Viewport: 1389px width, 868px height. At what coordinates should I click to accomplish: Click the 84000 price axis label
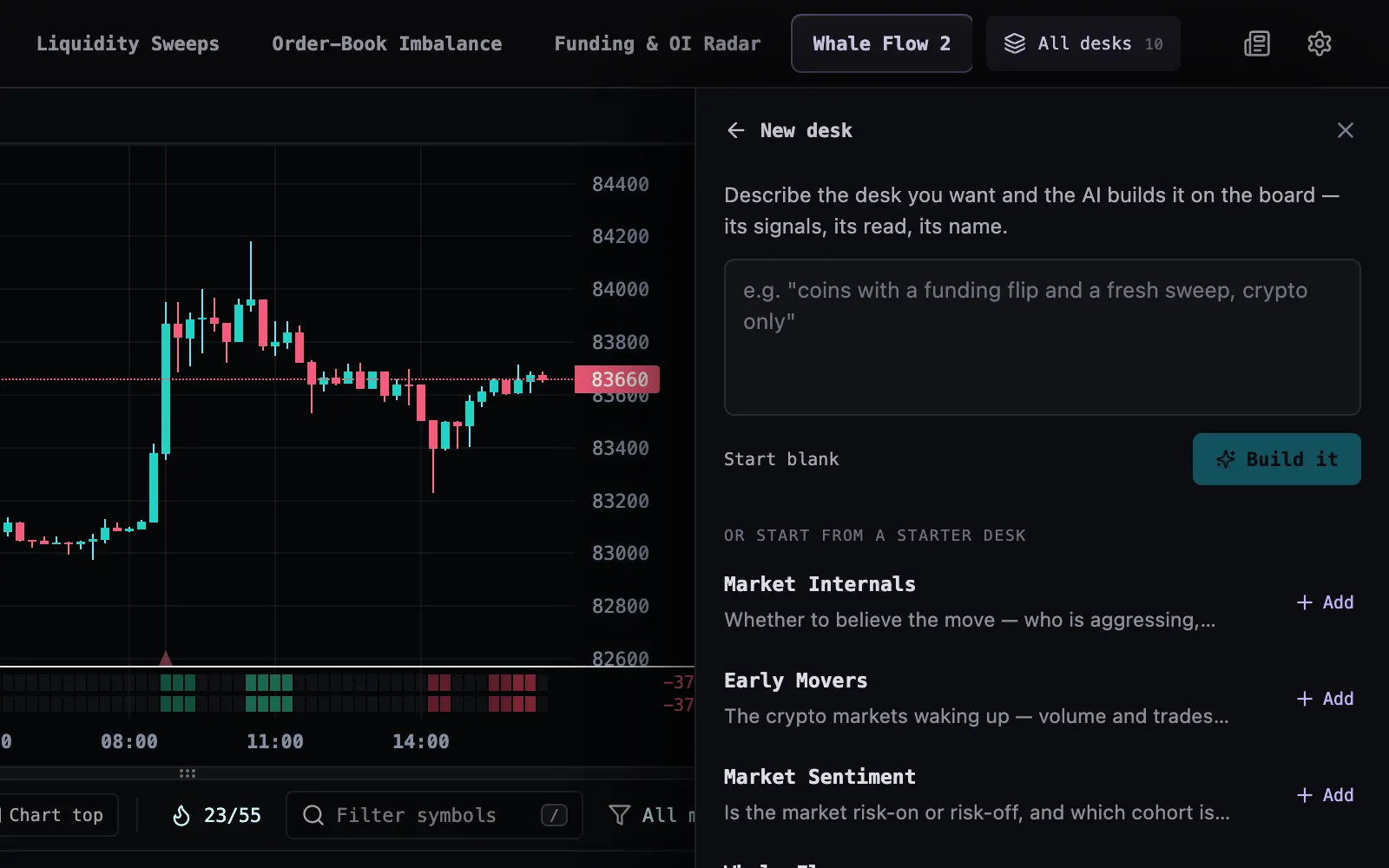(x=620, y=289)
